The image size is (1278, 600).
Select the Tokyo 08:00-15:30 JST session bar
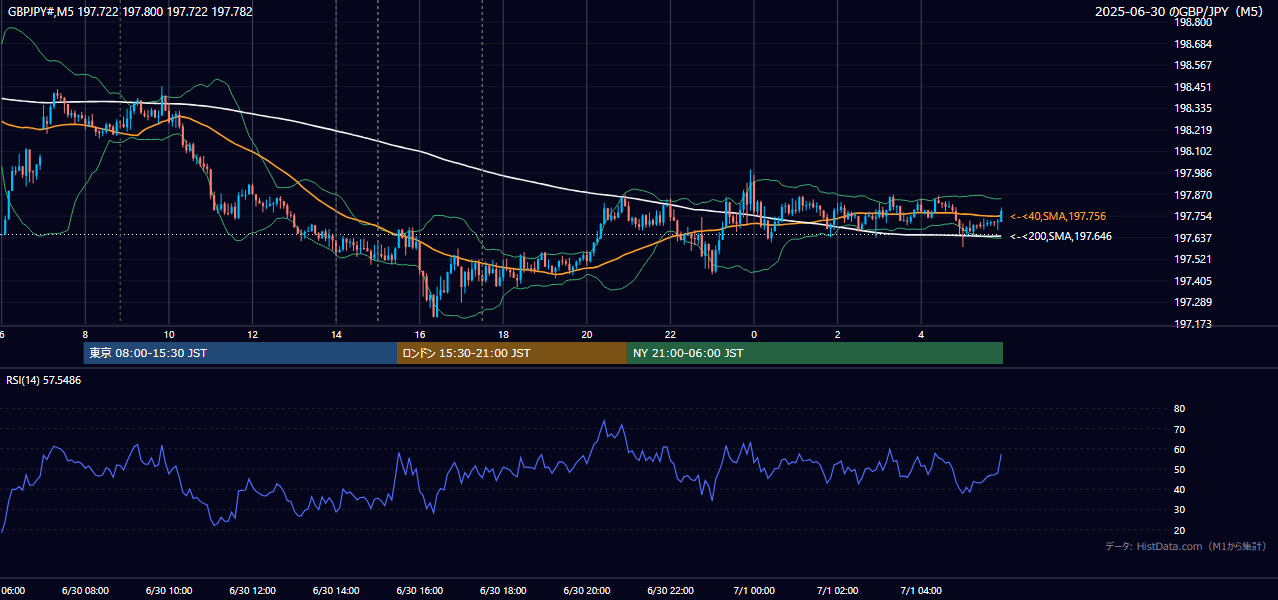[240, 353]
